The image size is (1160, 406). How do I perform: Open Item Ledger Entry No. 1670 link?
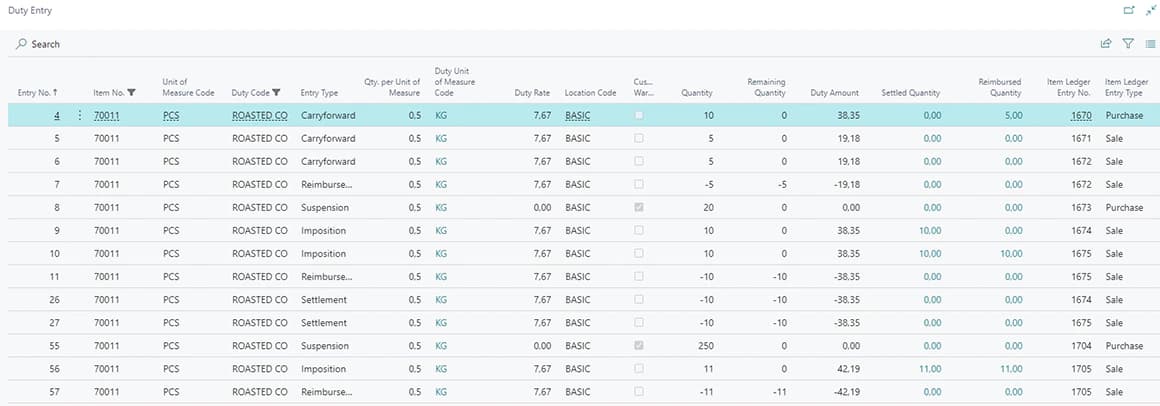[1081, 115]
